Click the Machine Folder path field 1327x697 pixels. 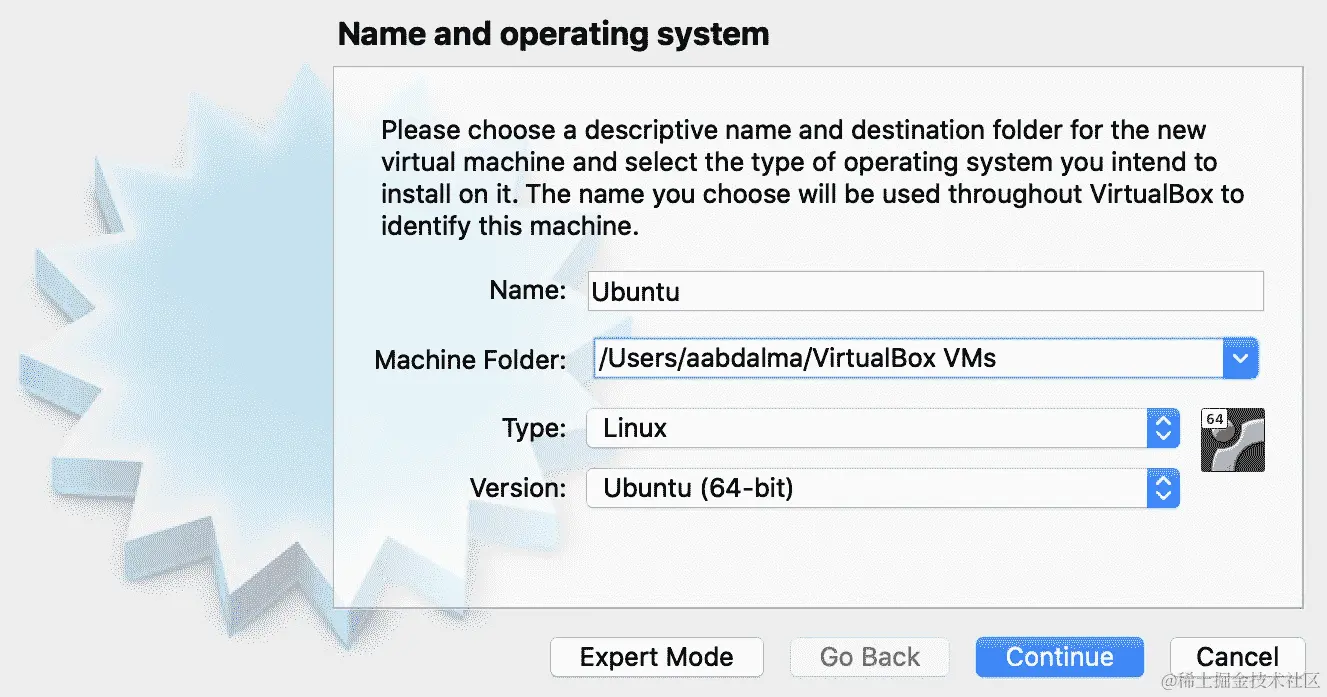[908, 358]
